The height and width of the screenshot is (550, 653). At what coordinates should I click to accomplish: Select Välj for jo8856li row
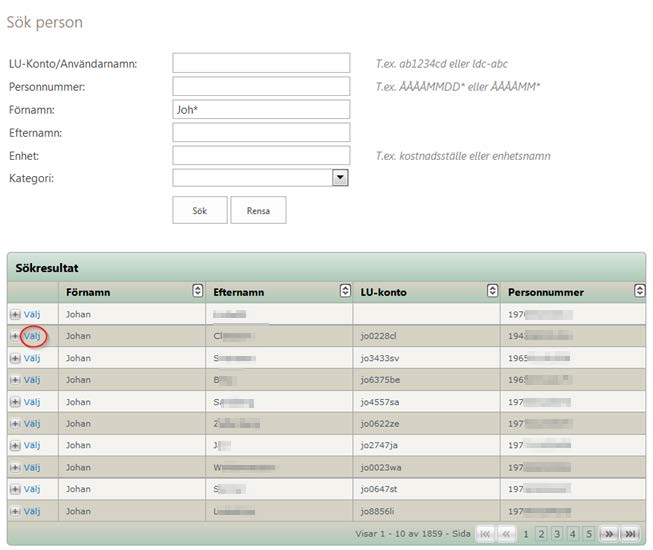pos(32,511)
